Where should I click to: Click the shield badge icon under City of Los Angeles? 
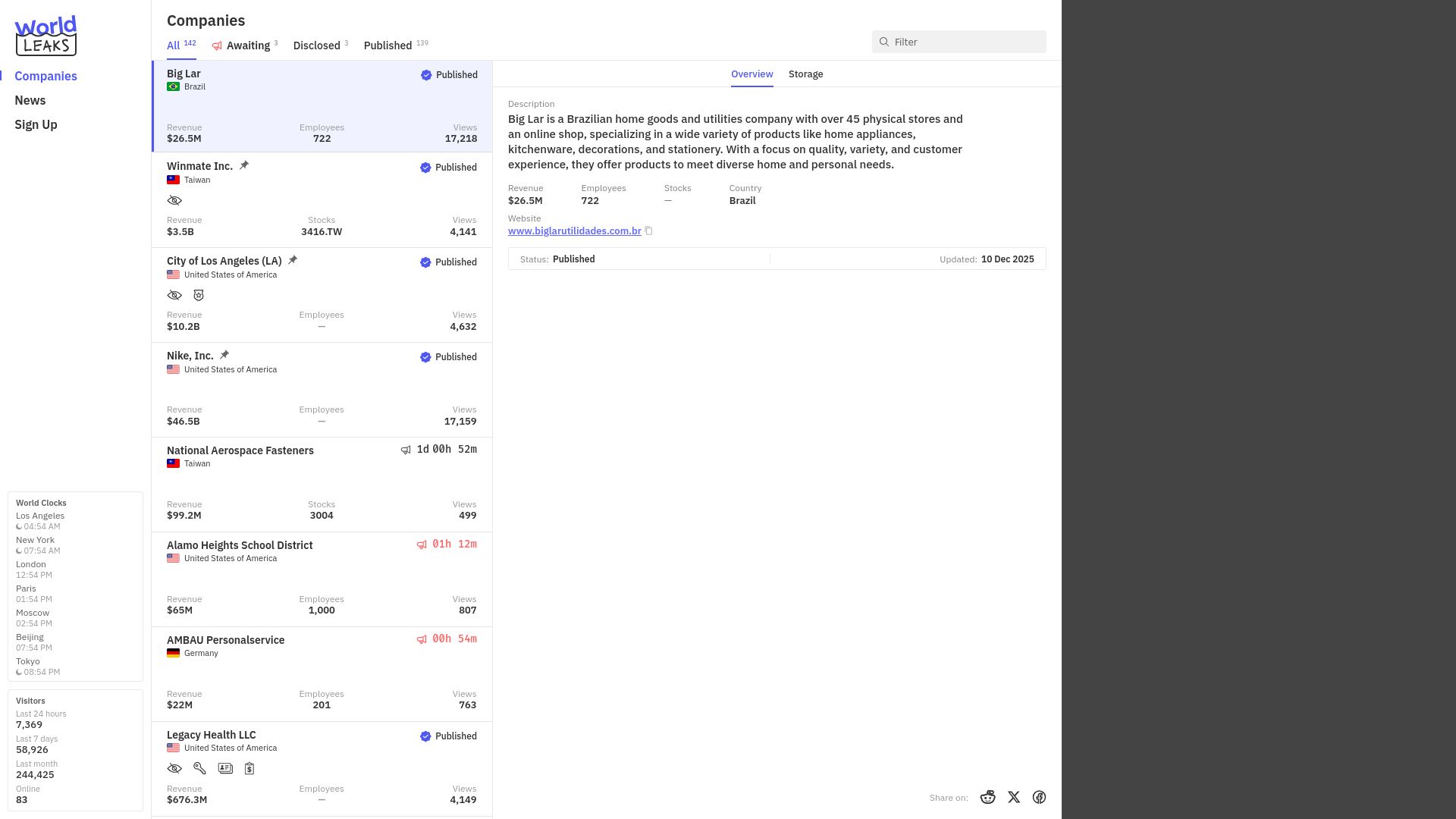pyautogui.click(x=199, y=295)
